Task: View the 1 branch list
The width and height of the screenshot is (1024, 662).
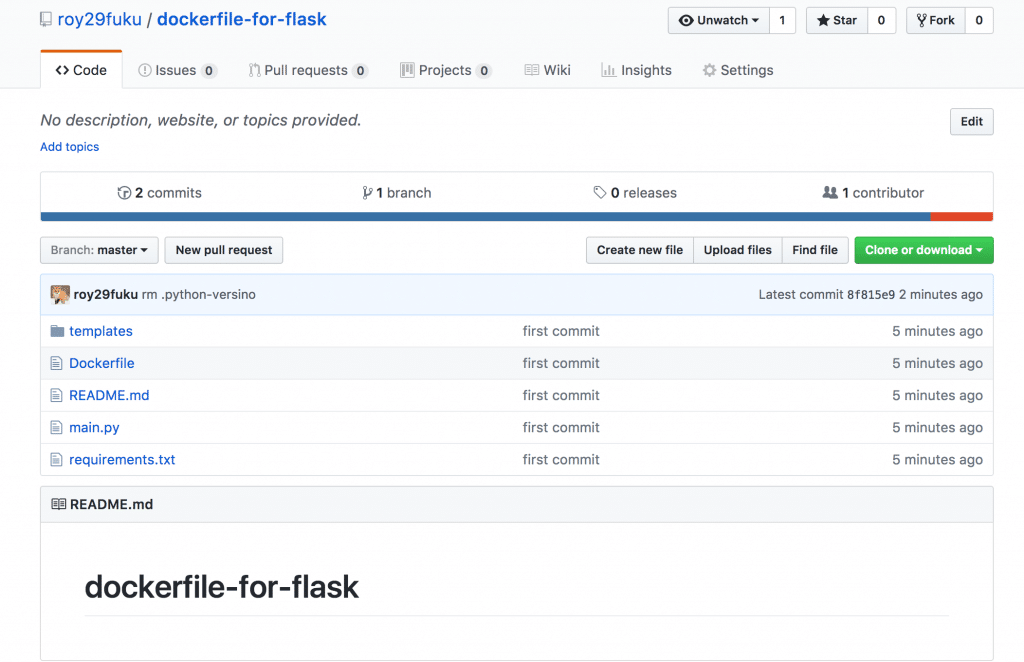Action: point(396,193)
